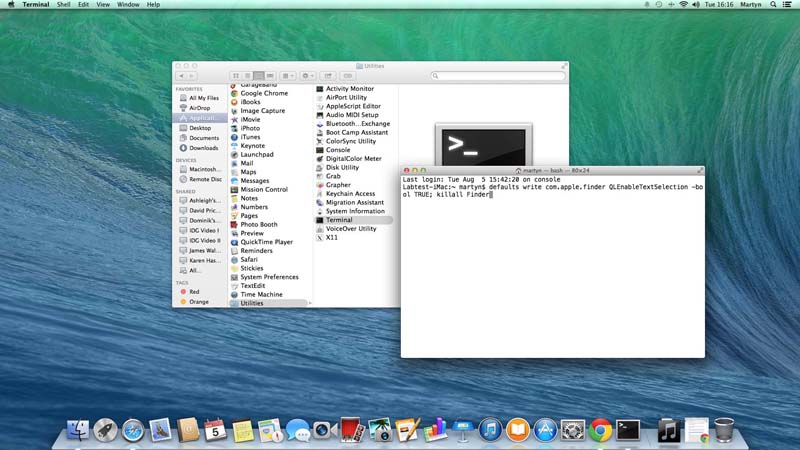800x450 pixels.
Task: Open Spotlight search in menu bar
Action: (773, 4)
